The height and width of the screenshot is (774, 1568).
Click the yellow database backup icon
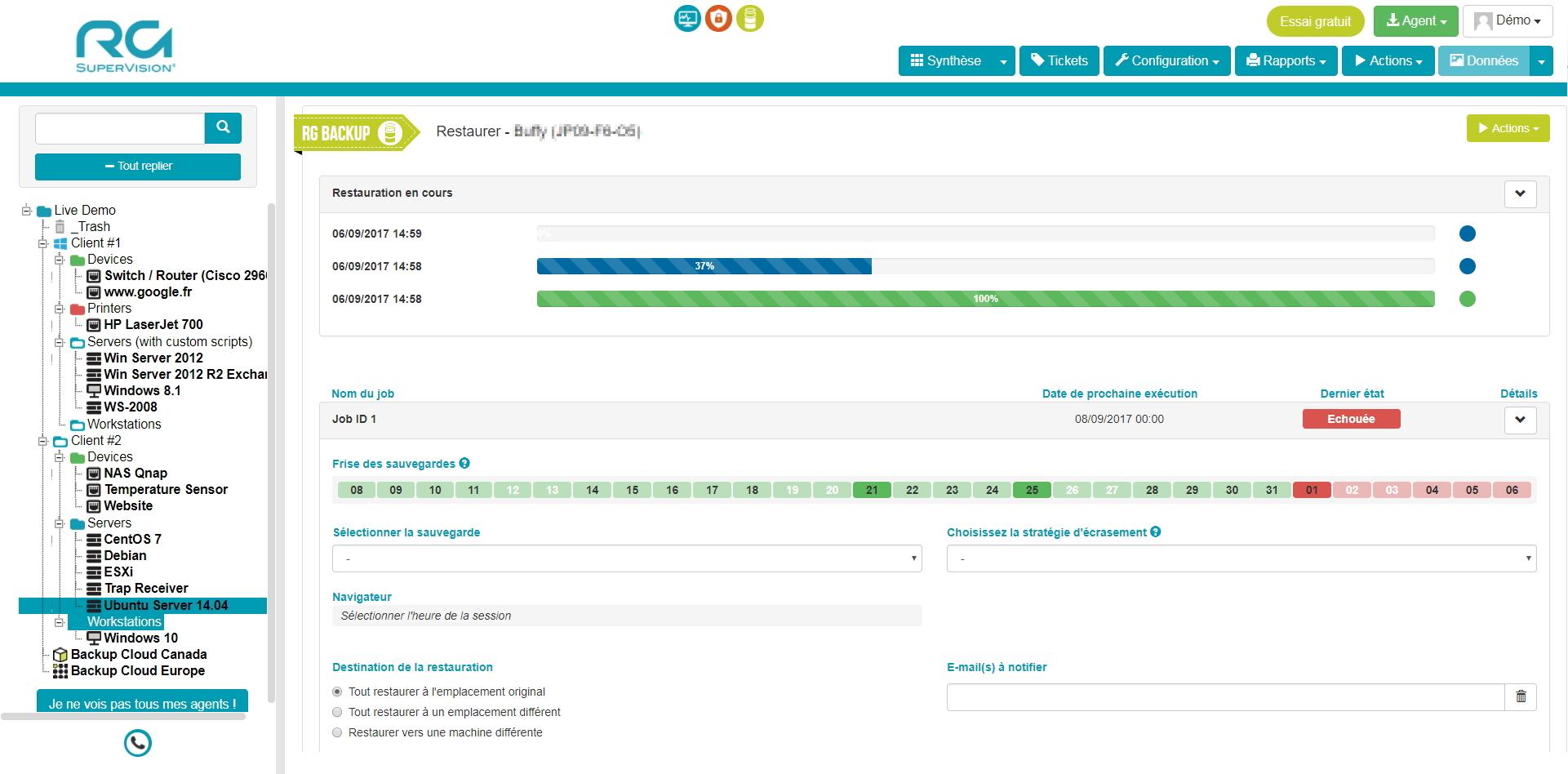pyautogui.click(x=750, y=18)
